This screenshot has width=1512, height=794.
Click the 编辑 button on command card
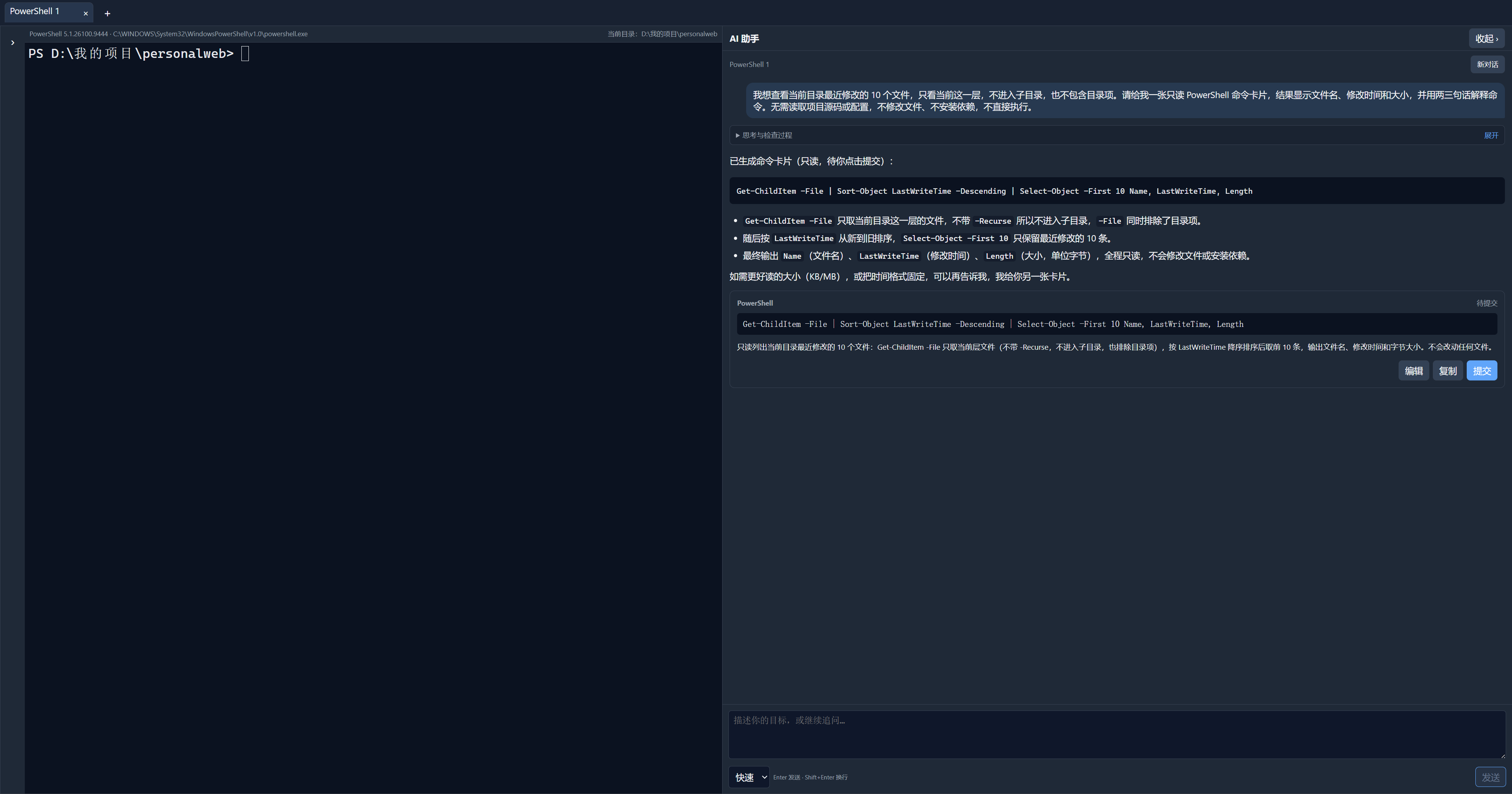pyautogui.click(x=1414, y=371)
